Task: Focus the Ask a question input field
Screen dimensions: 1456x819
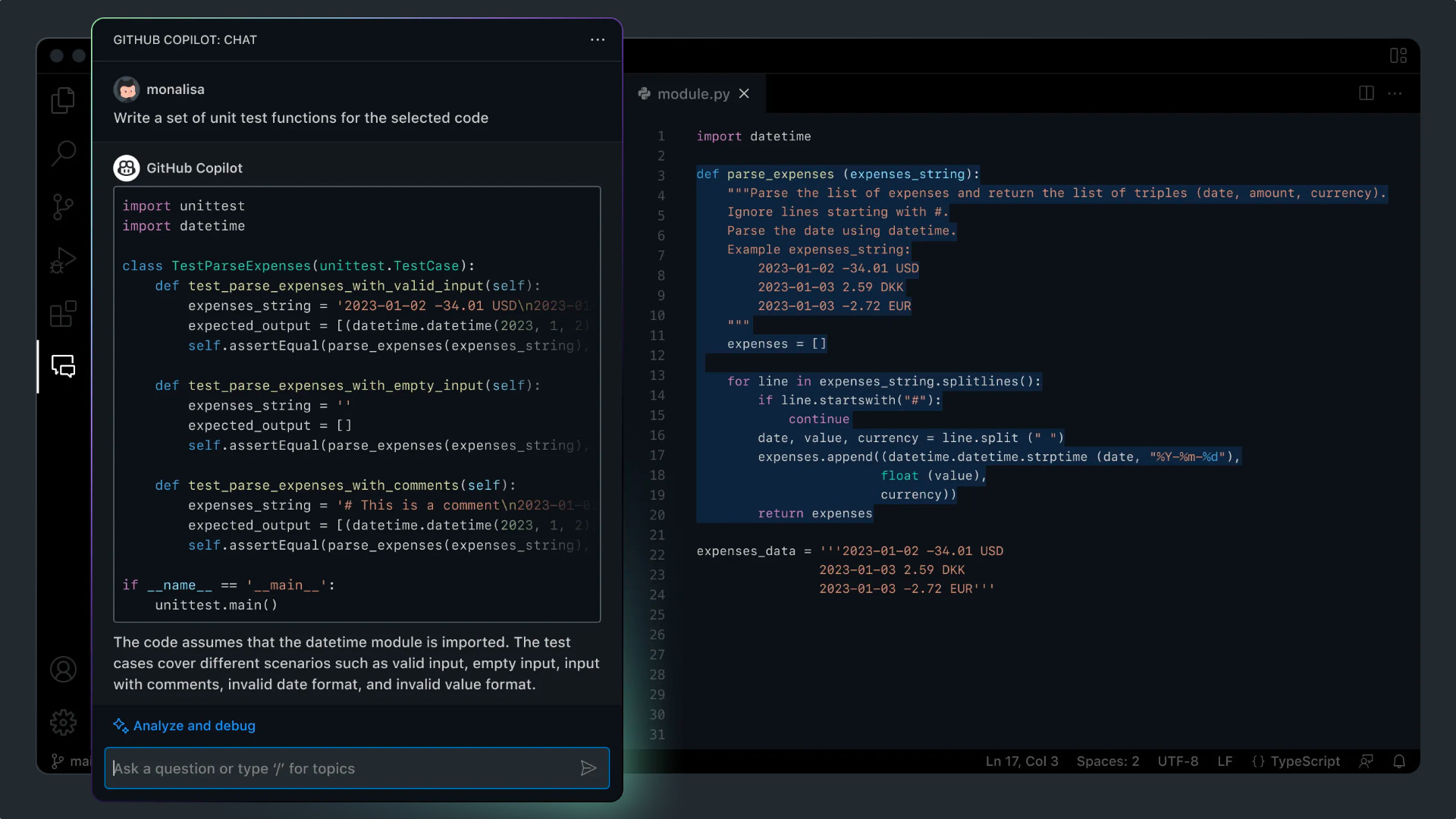Action: pyautogui.click(x=356, y=768)
